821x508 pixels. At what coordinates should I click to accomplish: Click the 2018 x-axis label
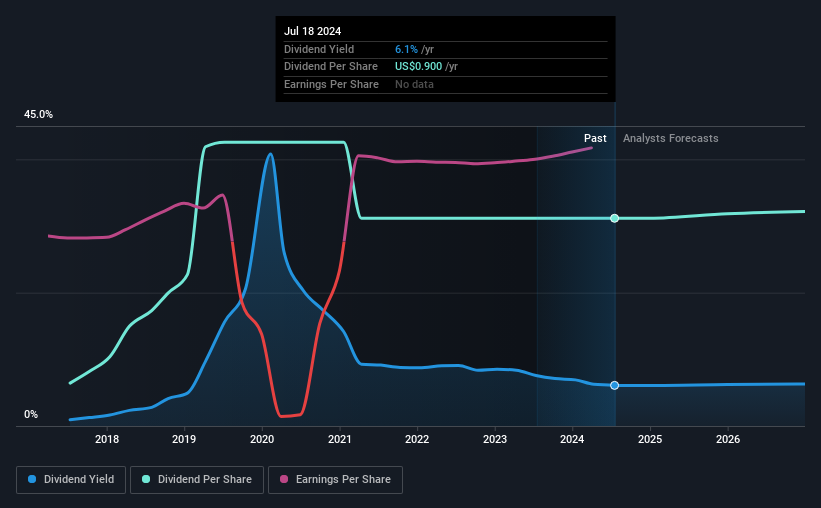[x=107, y=439]
